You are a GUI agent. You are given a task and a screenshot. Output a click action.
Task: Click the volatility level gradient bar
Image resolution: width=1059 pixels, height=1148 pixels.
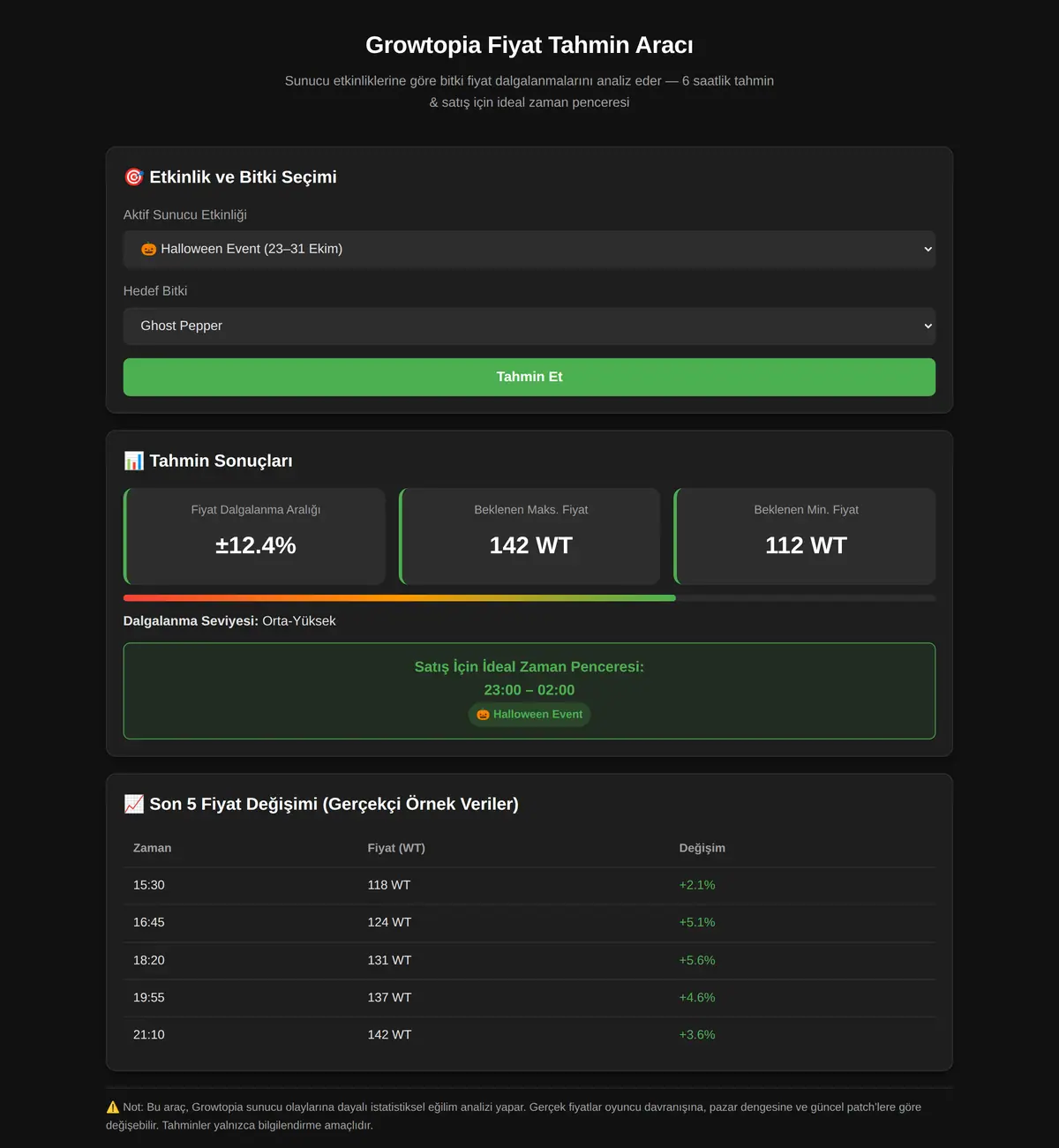click(x=529, y=598)
